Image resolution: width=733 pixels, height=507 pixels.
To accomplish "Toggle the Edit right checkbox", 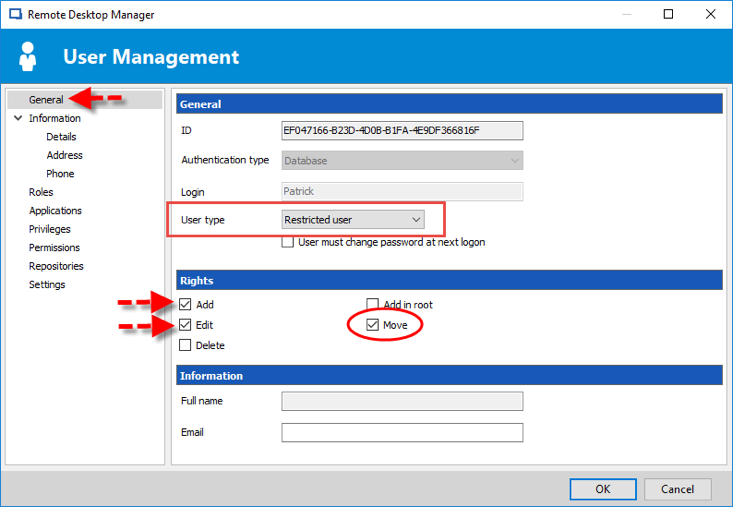I will (x=185, y=325).
